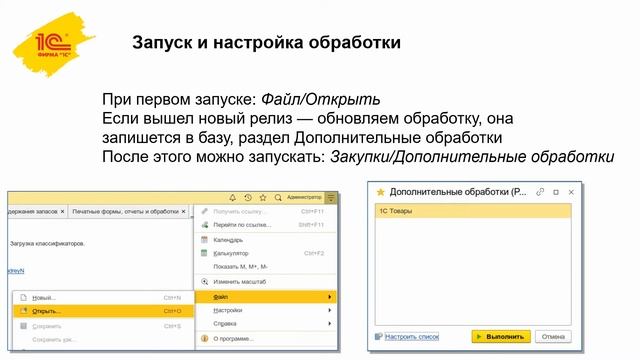
Task: Open the "Настроить список" link
Action: coord(412,337)
